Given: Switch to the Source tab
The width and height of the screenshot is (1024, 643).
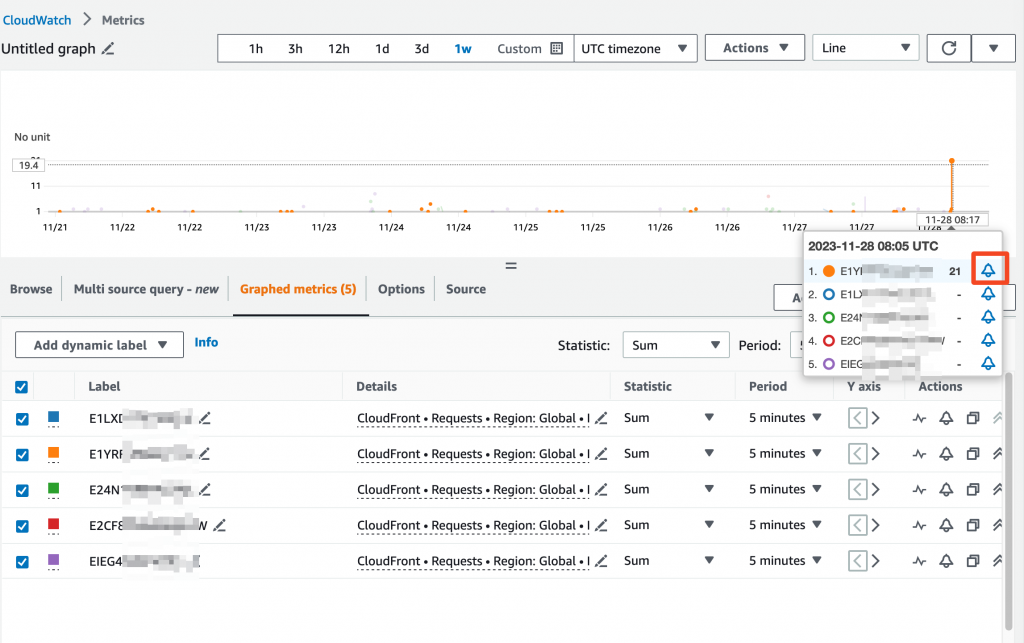Looking at the screenshot, I should point(466,289).
